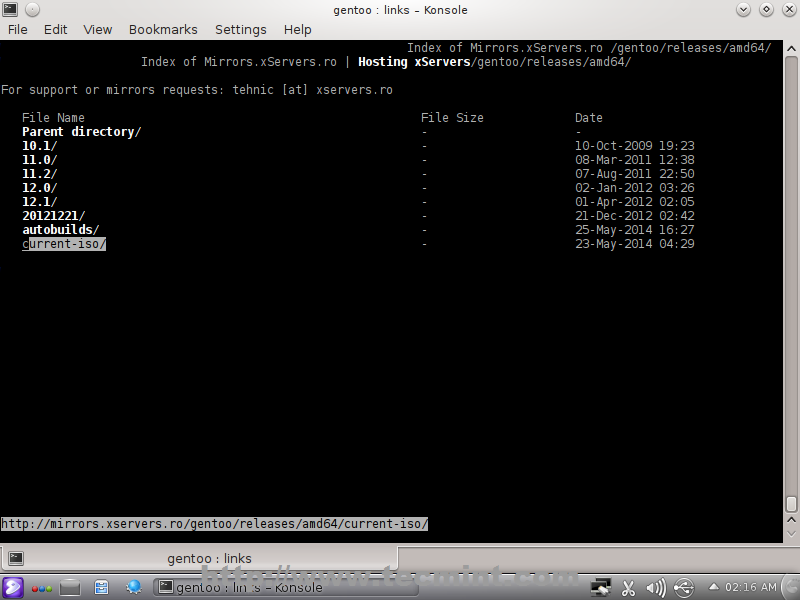
Task: Open the 12.1/ release directory
Action: 39,201
